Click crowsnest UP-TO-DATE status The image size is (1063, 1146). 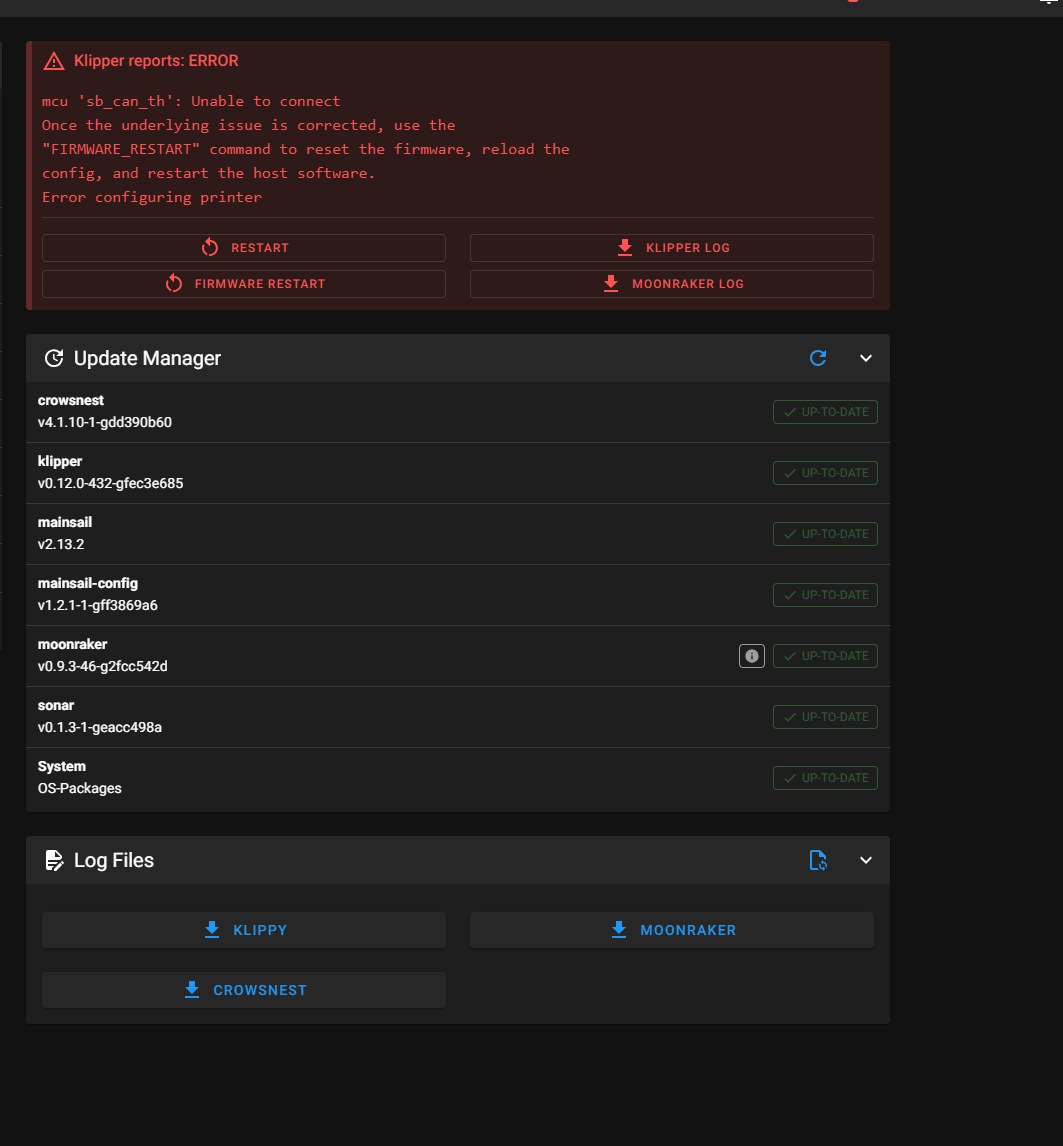(x=825, y=412)
